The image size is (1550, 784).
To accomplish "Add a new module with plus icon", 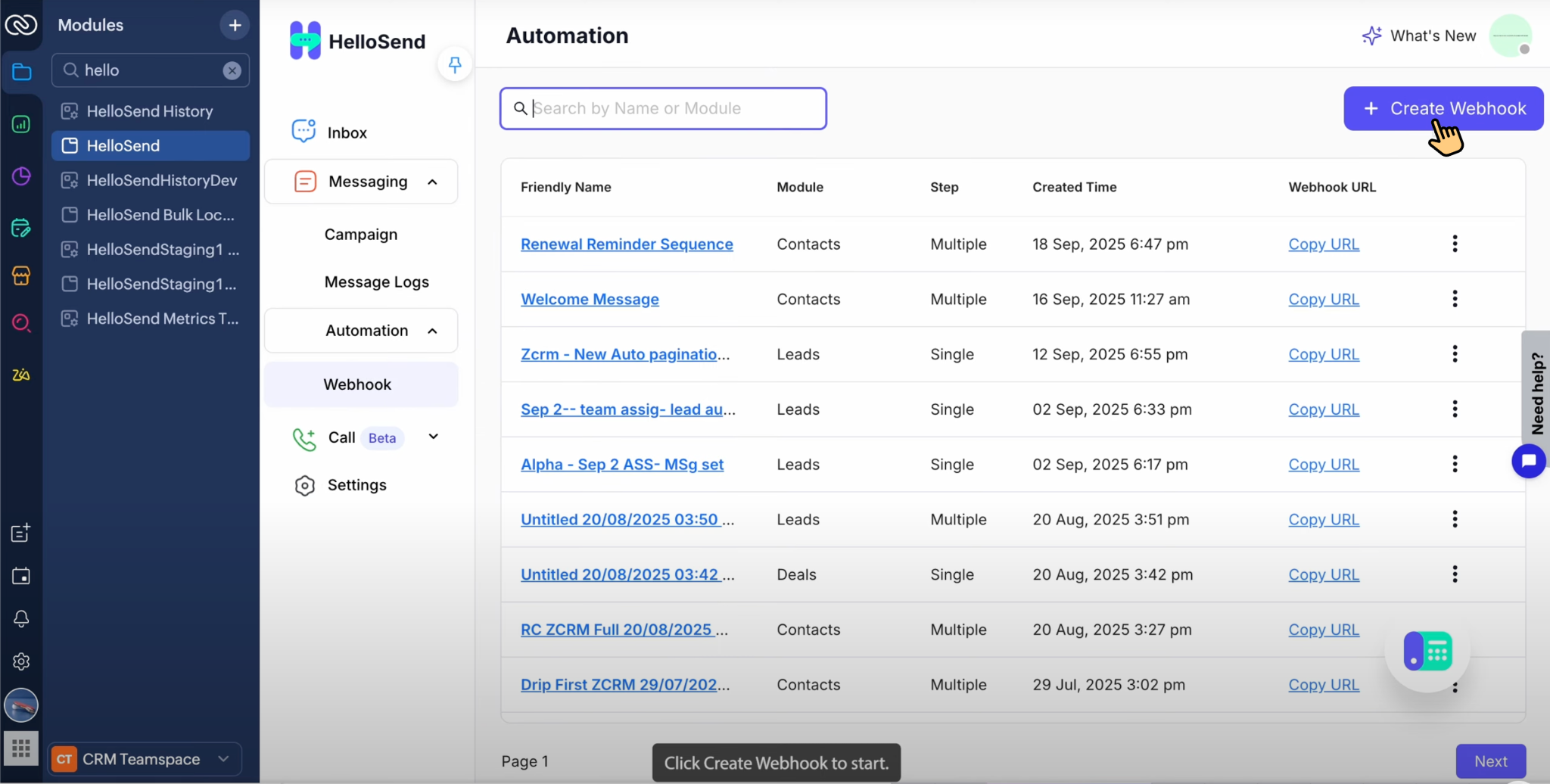I will click(x=235, y=25).
